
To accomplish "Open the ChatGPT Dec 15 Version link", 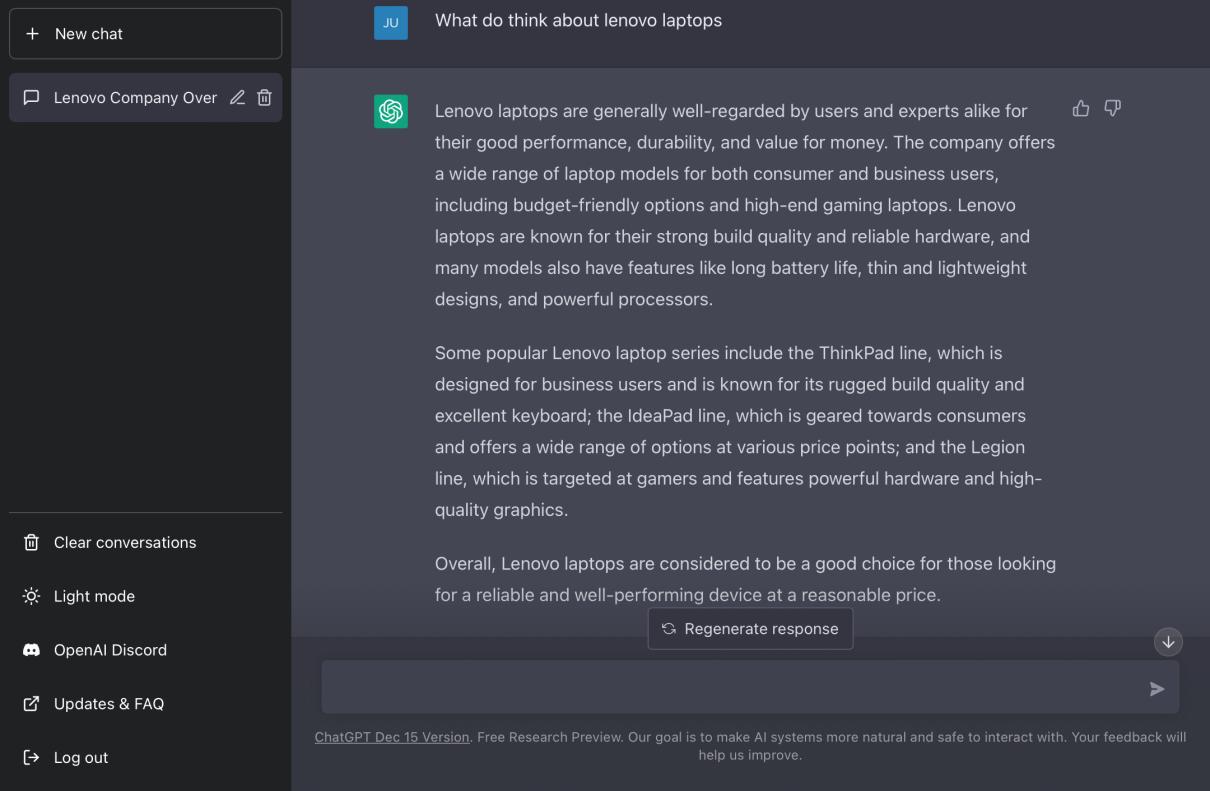I will tap(392, 737).
